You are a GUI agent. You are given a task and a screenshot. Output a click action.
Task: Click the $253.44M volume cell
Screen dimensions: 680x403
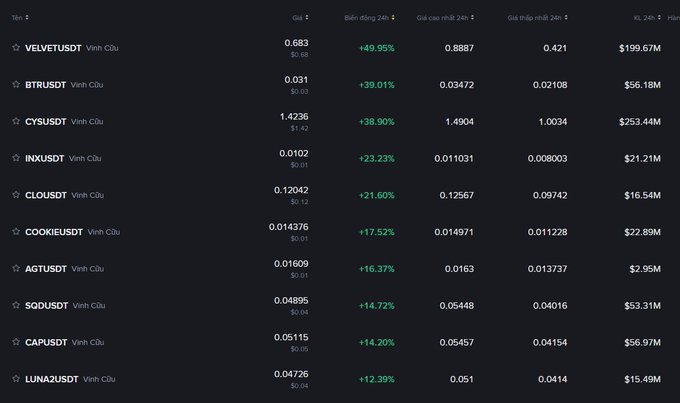click(x=640, y=122)
